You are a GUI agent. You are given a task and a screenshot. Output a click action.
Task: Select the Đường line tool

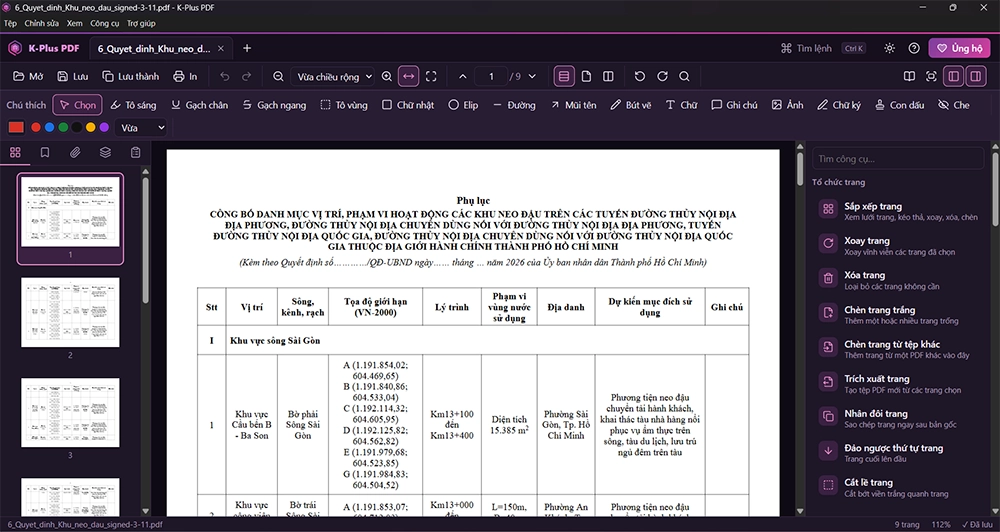514,105
